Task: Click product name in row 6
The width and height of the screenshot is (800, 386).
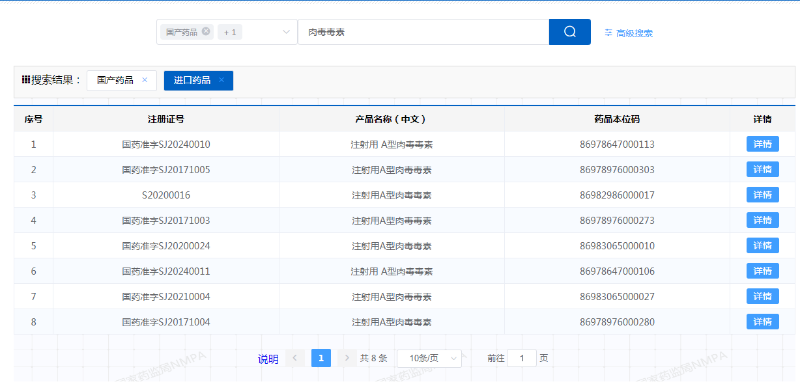Action: 391,271
